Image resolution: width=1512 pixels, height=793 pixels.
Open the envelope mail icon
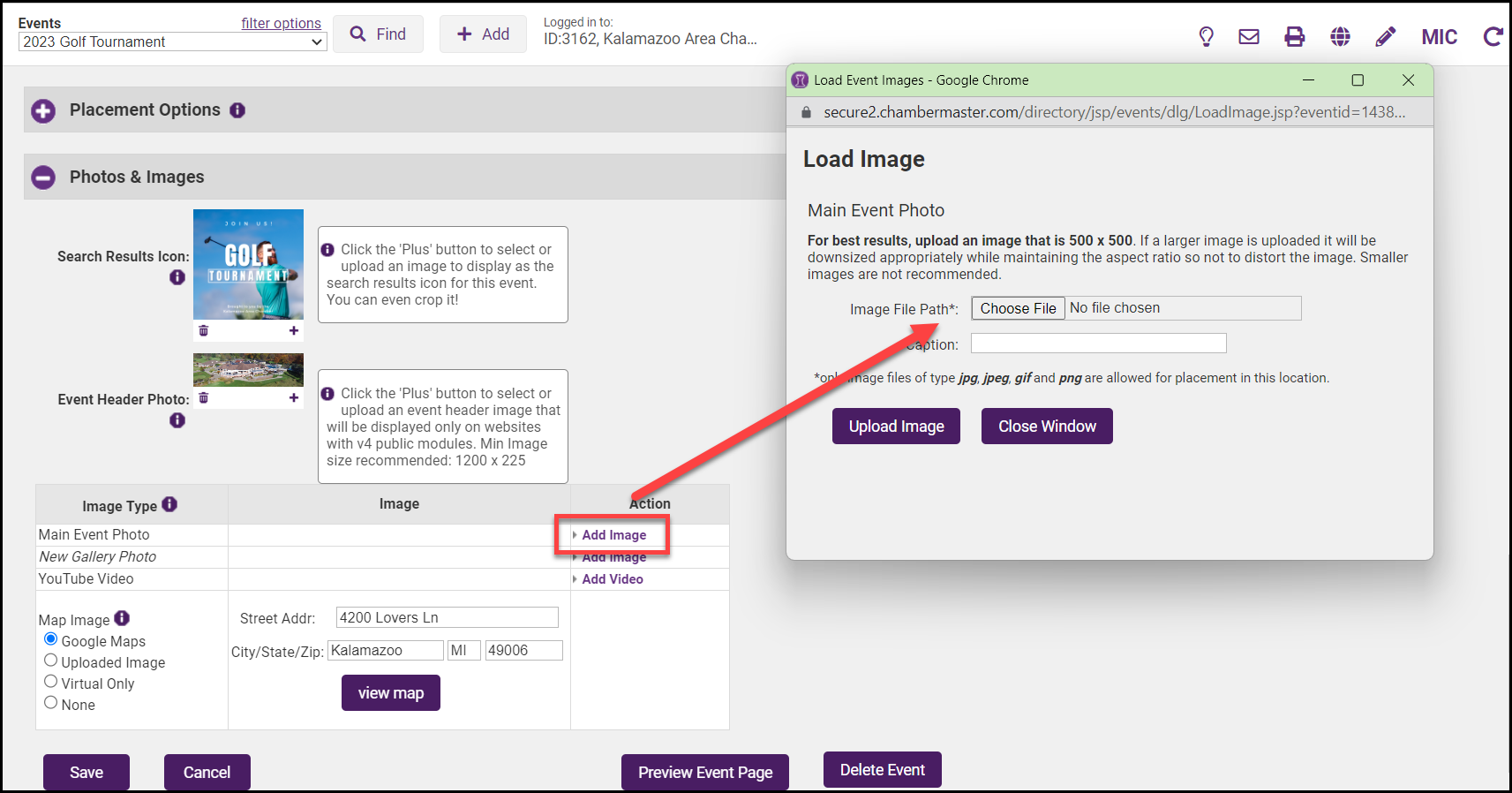point(1248,36)
